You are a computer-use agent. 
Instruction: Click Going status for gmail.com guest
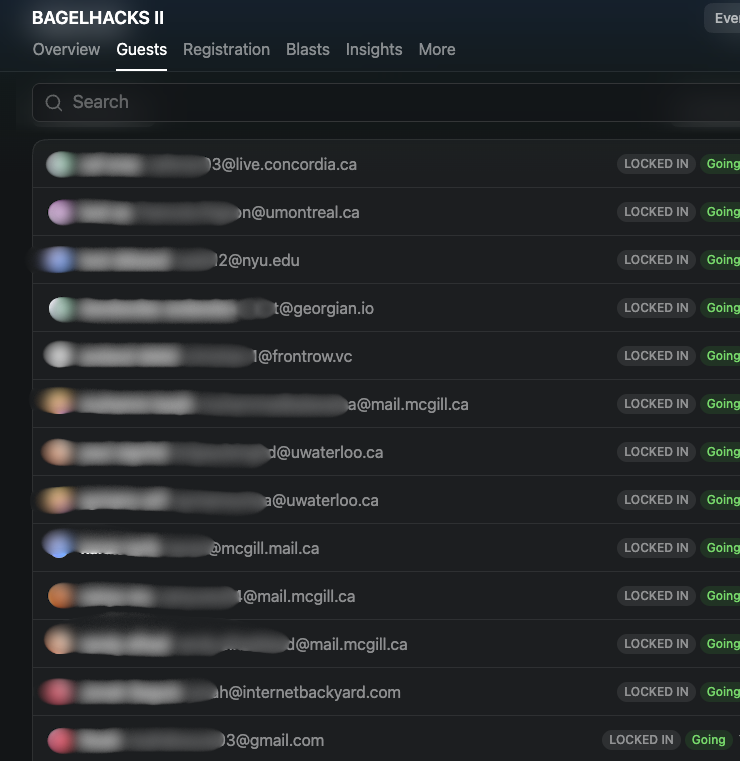click(x=708, y=740)
